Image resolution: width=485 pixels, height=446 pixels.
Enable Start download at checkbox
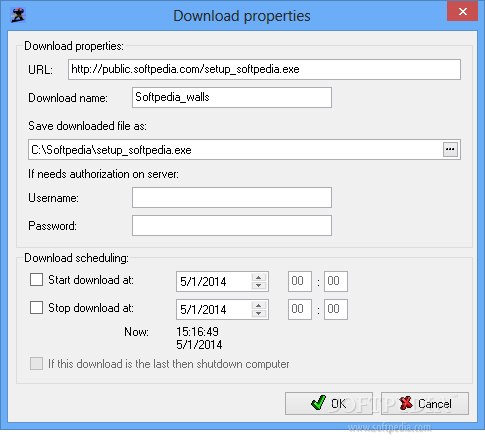[36, 280]
